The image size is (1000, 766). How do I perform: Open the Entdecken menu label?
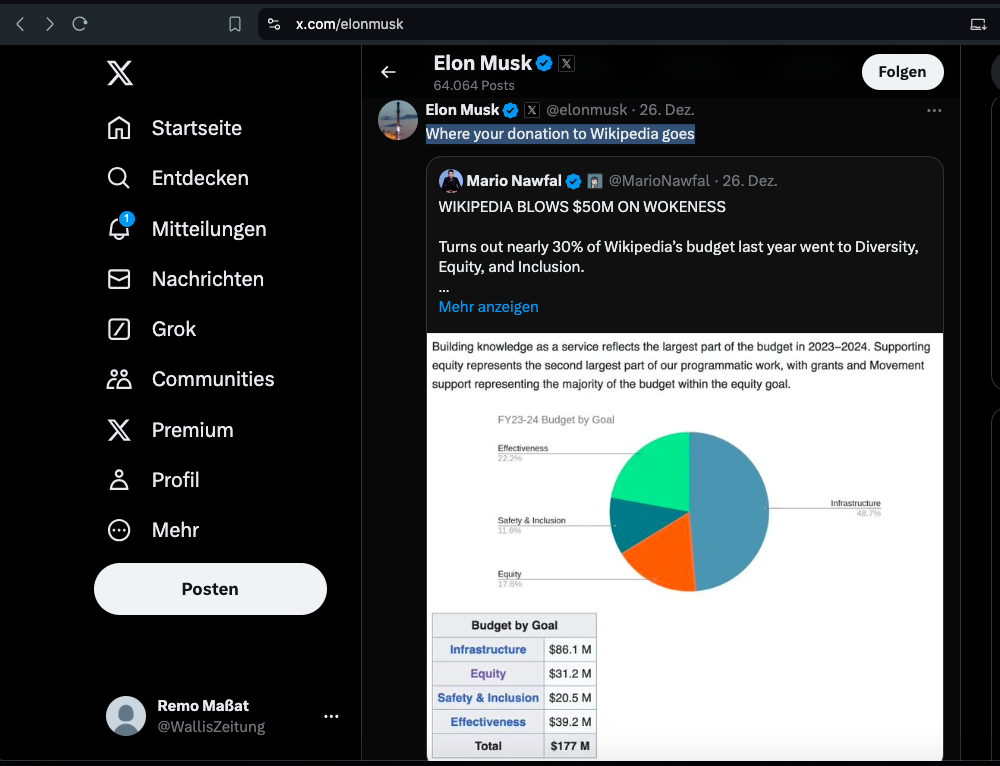200,178
